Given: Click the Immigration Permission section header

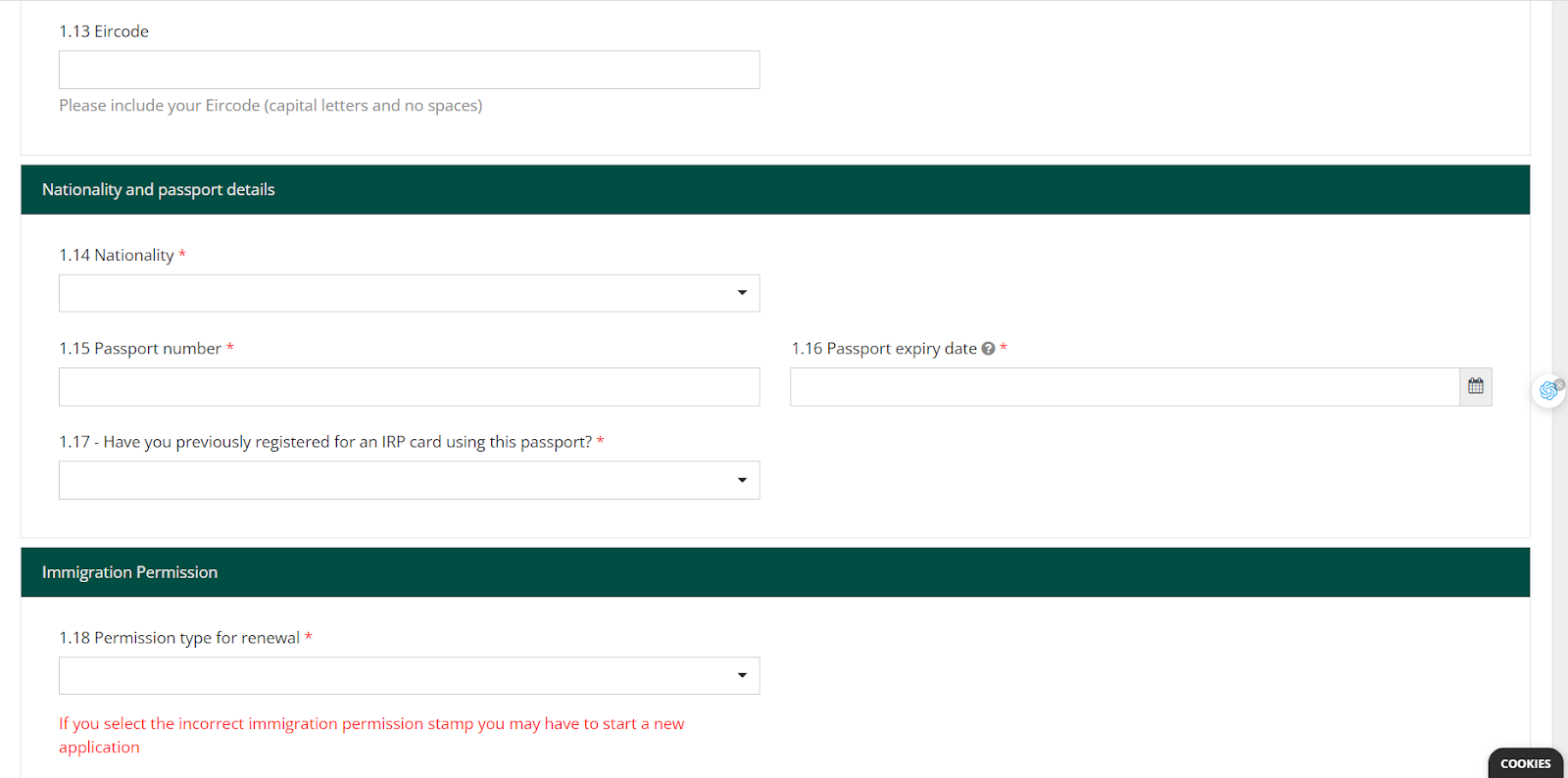Looking at the screenshot, I should click(775, 572).
